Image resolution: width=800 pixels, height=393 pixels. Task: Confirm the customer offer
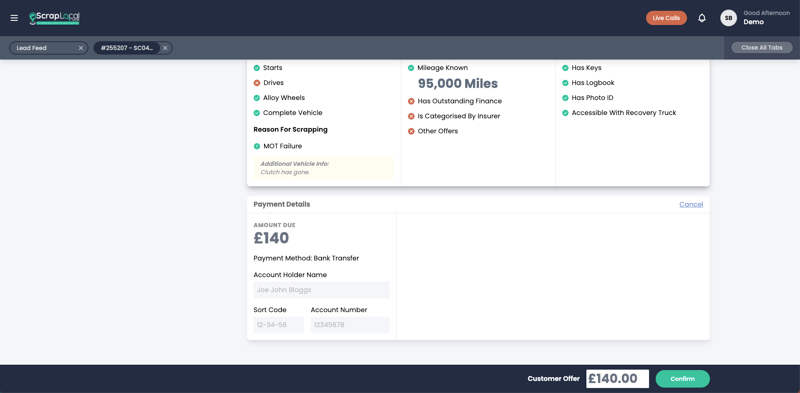click(x=683, y=379)
